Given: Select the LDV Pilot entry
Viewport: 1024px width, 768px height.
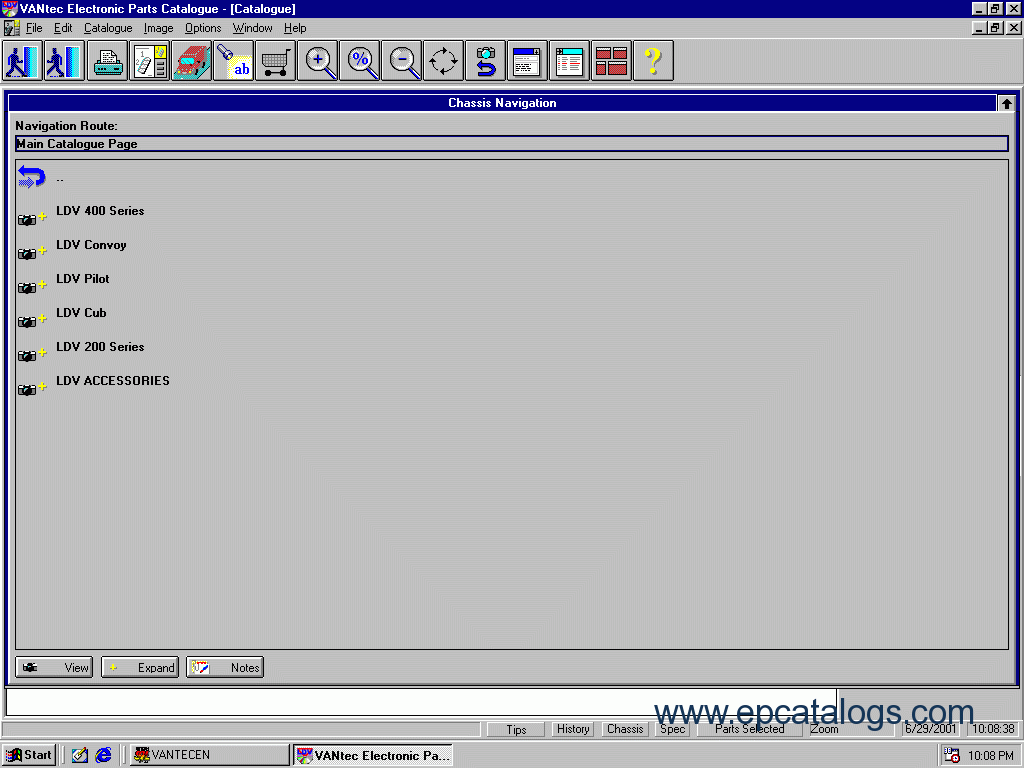Looking at the screenshot, I should [82, 279].
